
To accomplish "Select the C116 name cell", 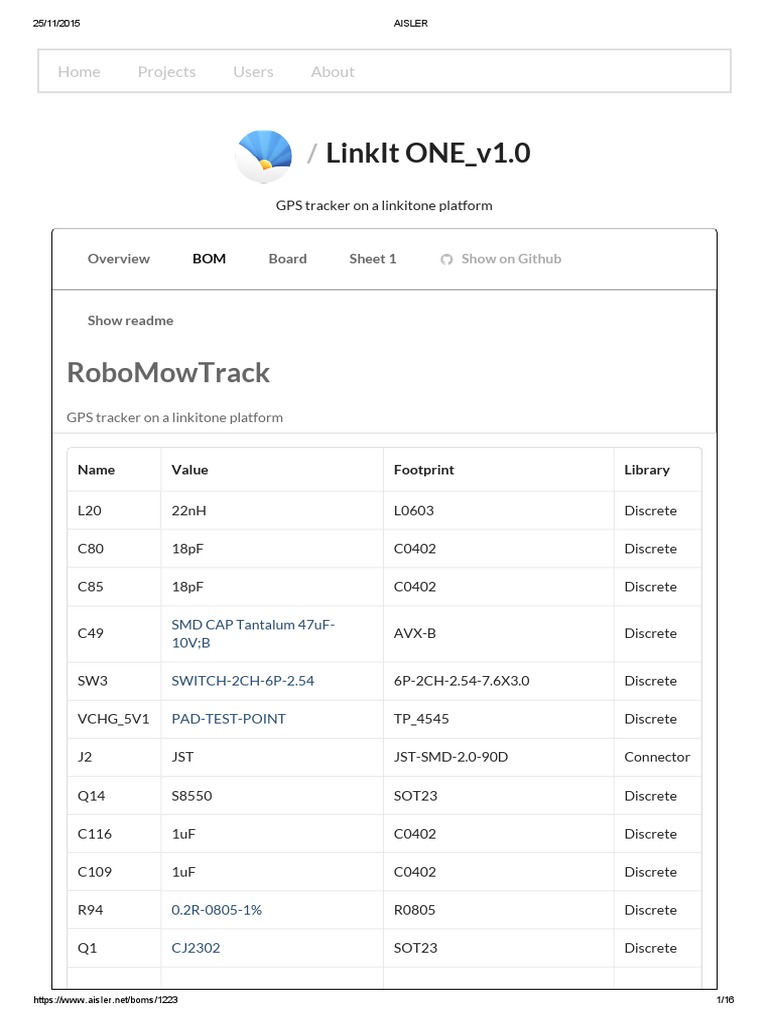I will 114,834.
